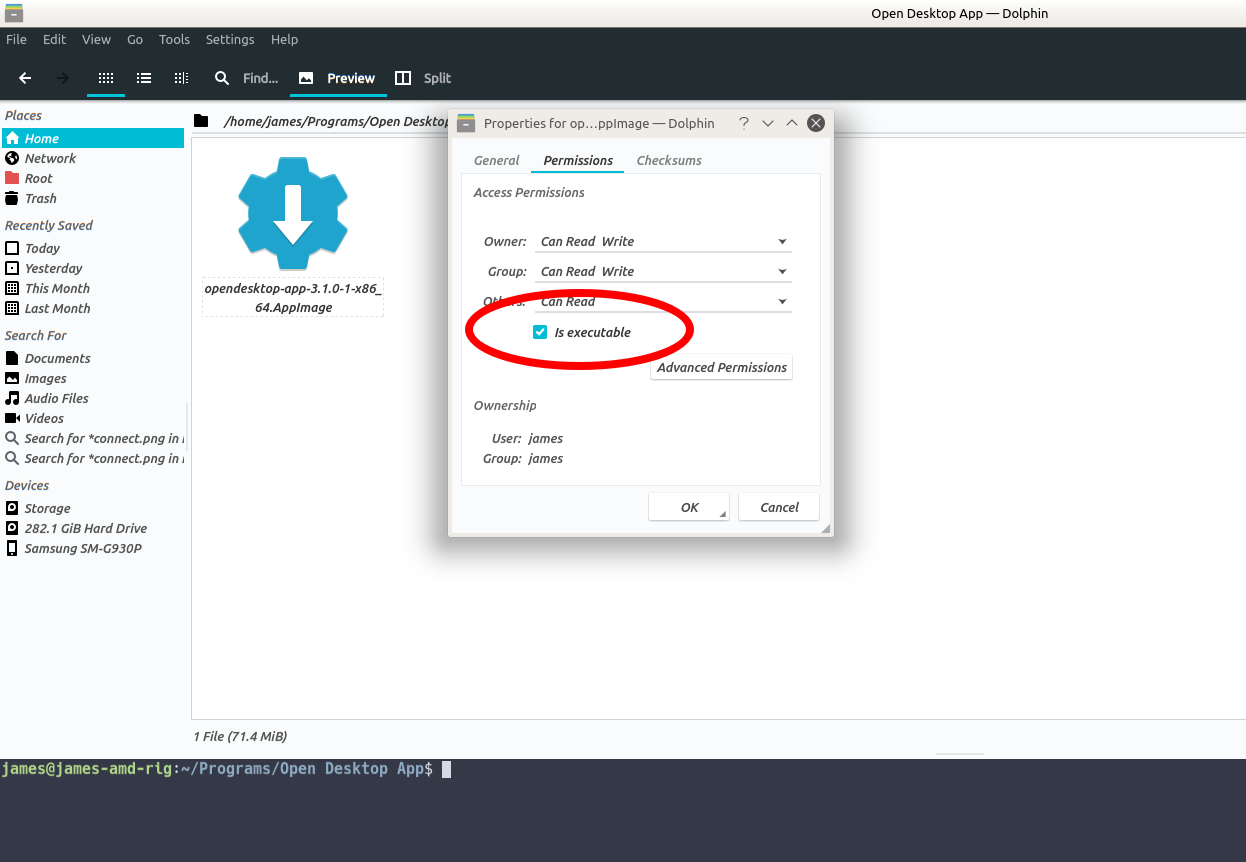Open Advanced Permissions dialog
This screenshot has width=1246, height=862.
coord(721,367)
